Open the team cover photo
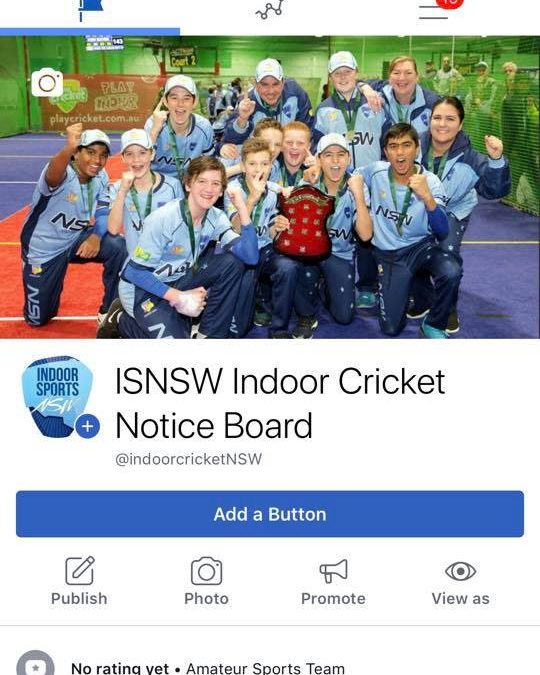Image resolution: width=540 pixels, height=675 pixels. coord(270,187)
